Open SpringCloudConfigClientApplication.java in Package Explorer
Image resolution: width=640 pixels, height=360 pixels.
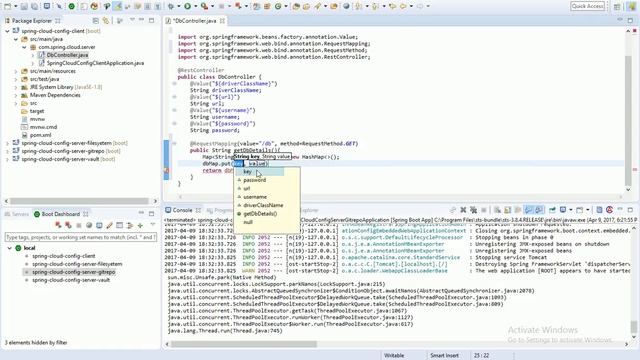[x=95, y=63]
